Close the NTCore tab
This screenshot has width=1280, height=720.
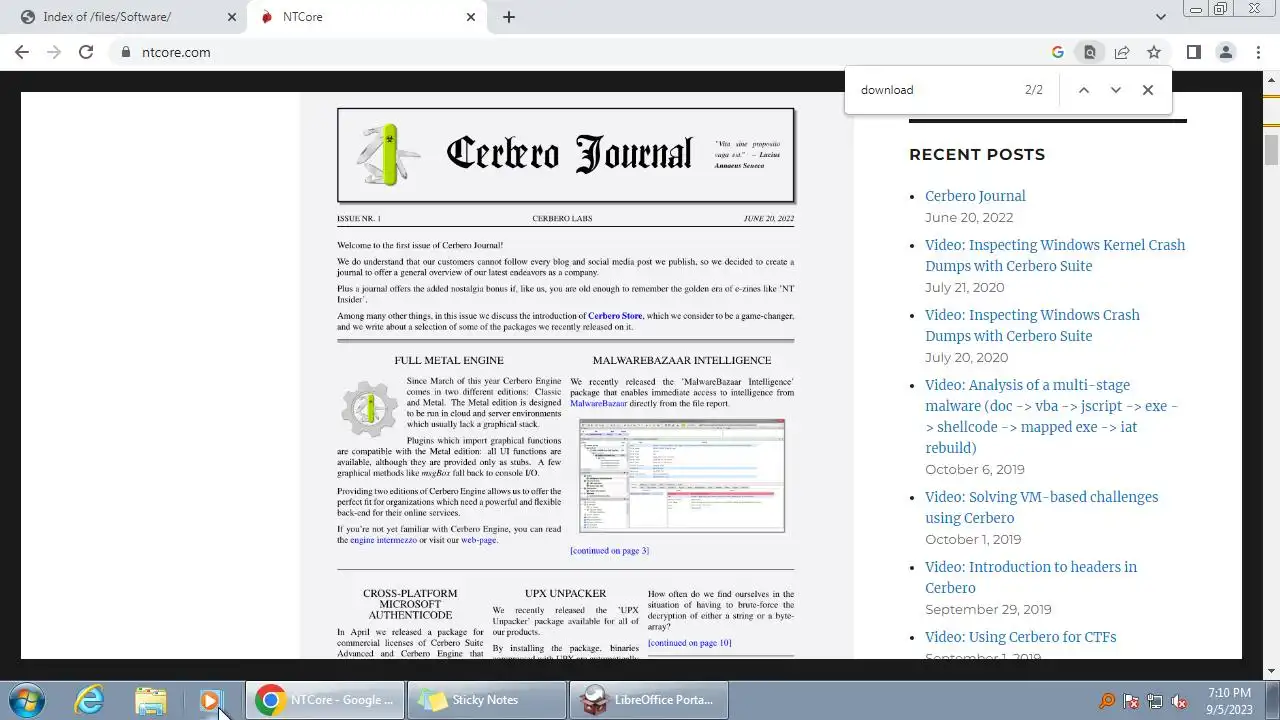[x=471, y=17]
